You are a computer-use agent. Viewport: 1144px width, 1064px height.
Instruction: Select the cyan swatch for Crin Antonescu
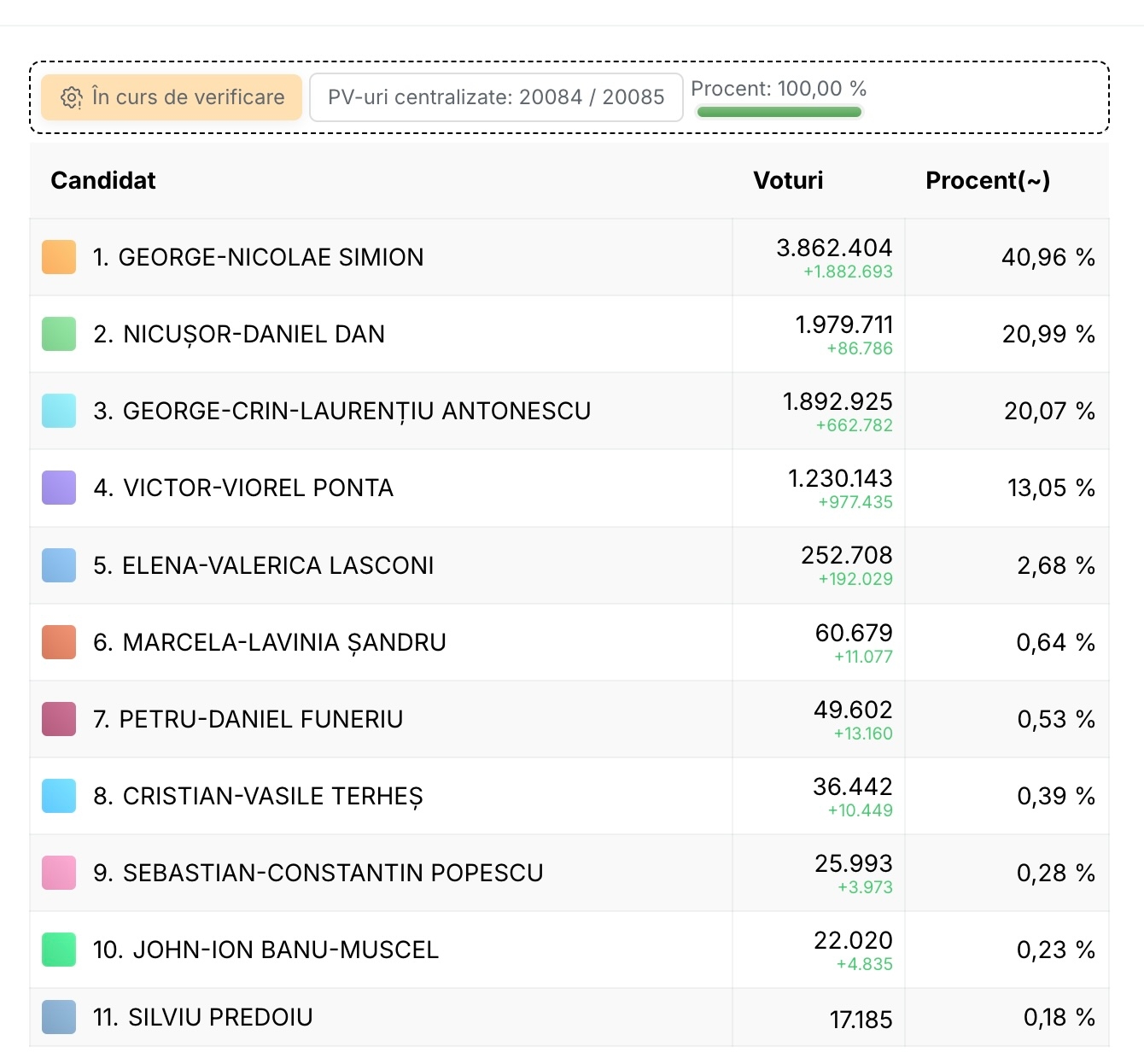[x=59, y=411]
